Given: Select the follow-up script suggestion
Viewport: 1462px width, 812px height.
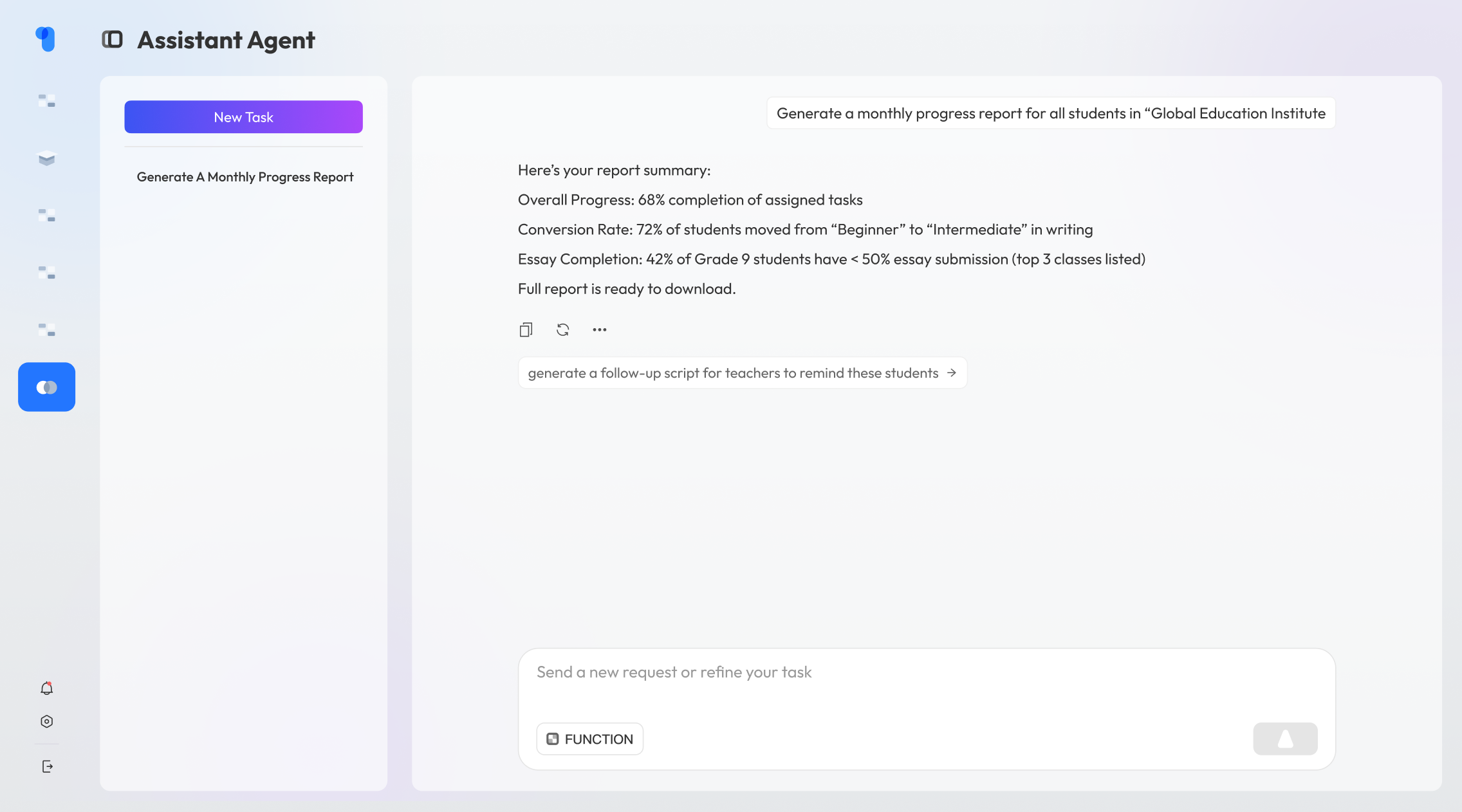Looking at the screenshot, I should tap(741, 373).
